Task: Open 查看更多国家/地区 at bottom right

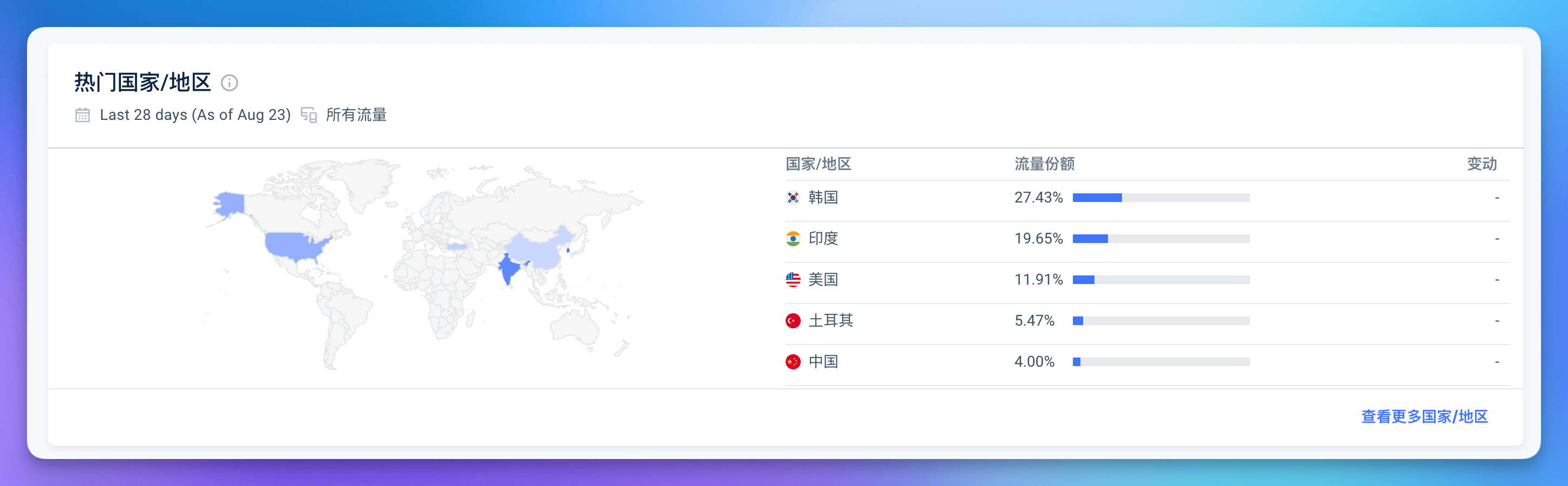Action: (1424, 416)
